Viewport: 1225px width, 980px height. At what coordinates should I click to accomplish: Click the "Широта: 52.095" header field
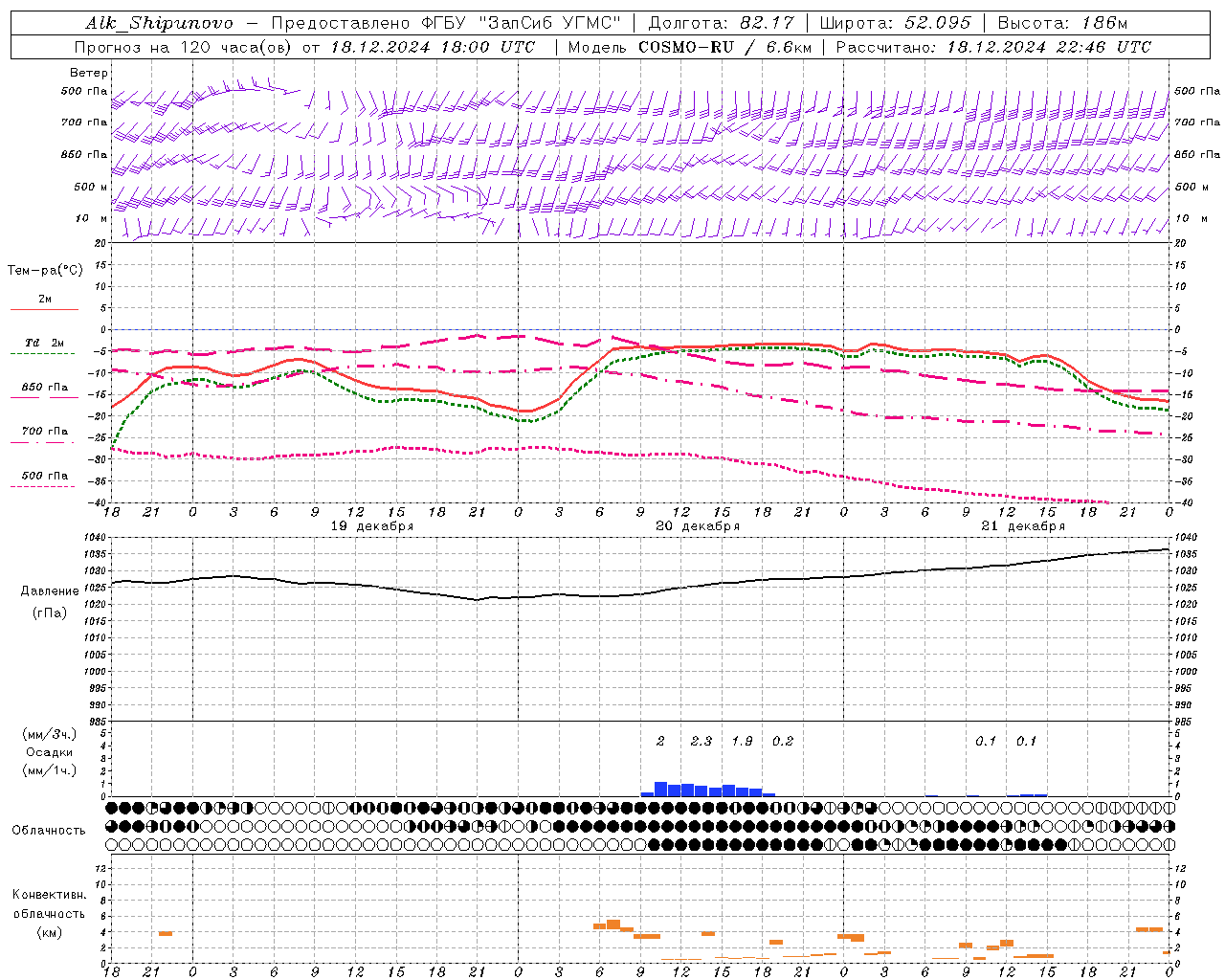point(895,23)
